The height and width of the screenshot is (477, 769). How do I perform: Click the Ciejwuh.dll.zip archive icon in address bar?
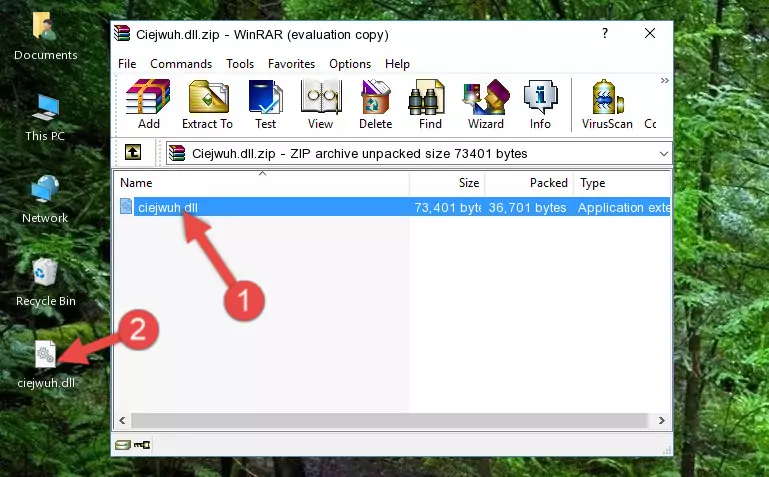(x=177, y=153)
